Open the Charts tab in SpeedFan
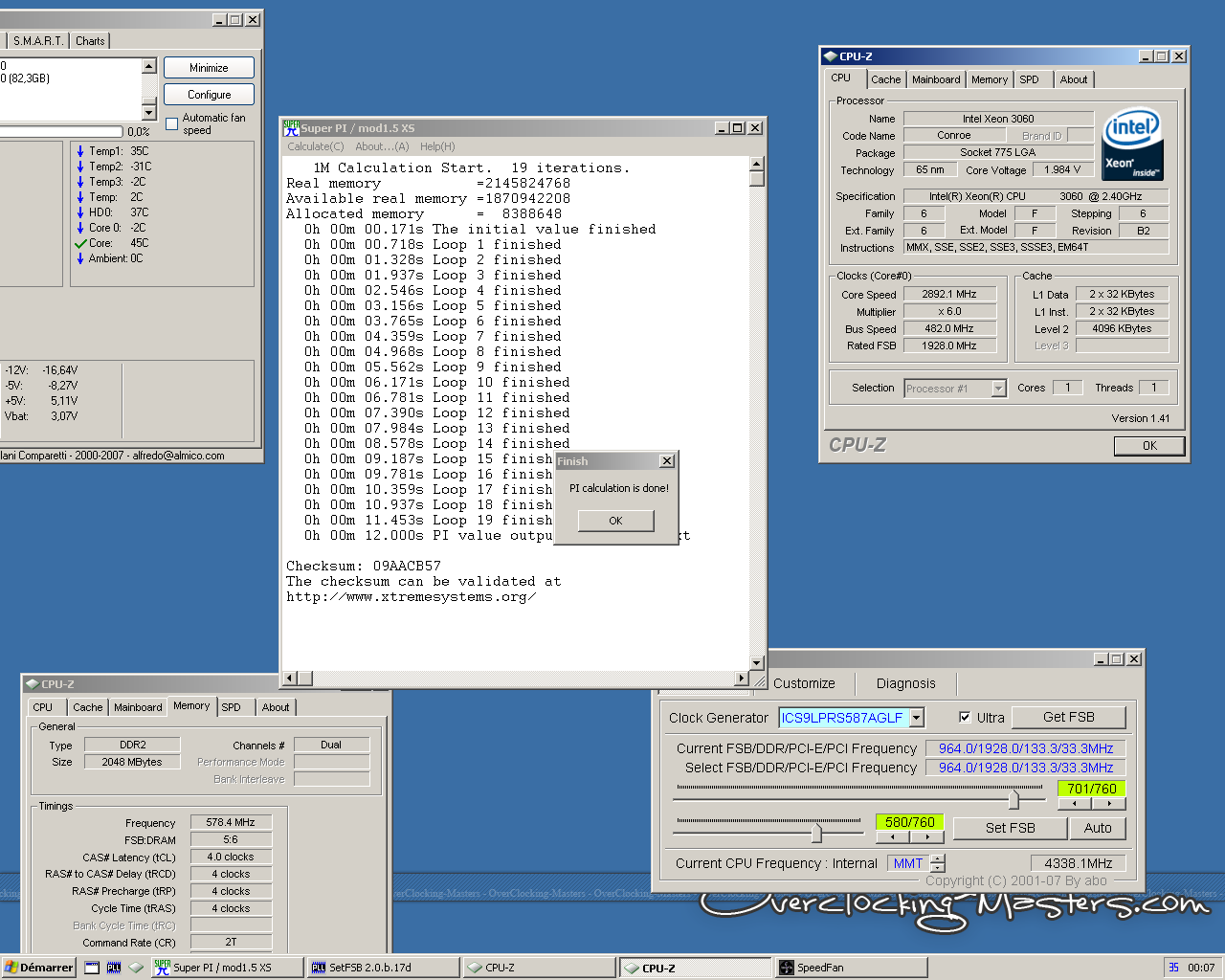This screenshot has width=1225, height=980. coord(90,41)
